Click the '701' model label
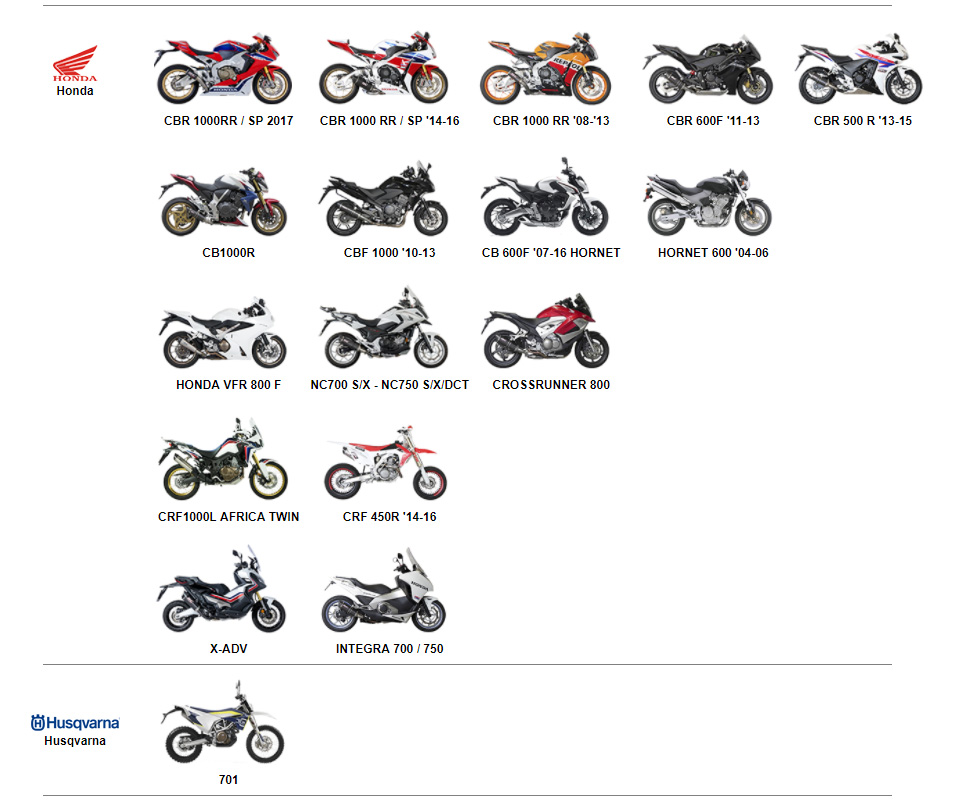This screenshot has width=960, height=810. pyautogui.click(x=228, y=779)
